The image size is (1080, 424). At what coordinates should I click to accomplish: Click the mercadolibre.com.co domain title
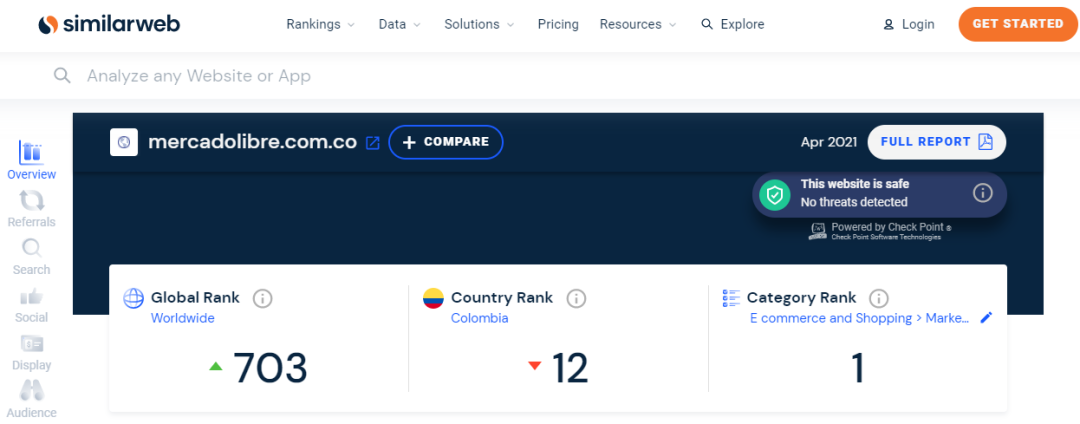point(253,142)
